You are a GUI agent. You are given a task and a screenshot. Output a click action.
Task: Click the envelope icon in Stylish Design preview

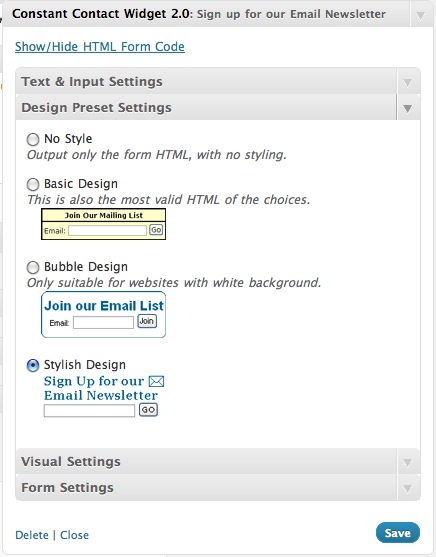click(x=156, y=382)
